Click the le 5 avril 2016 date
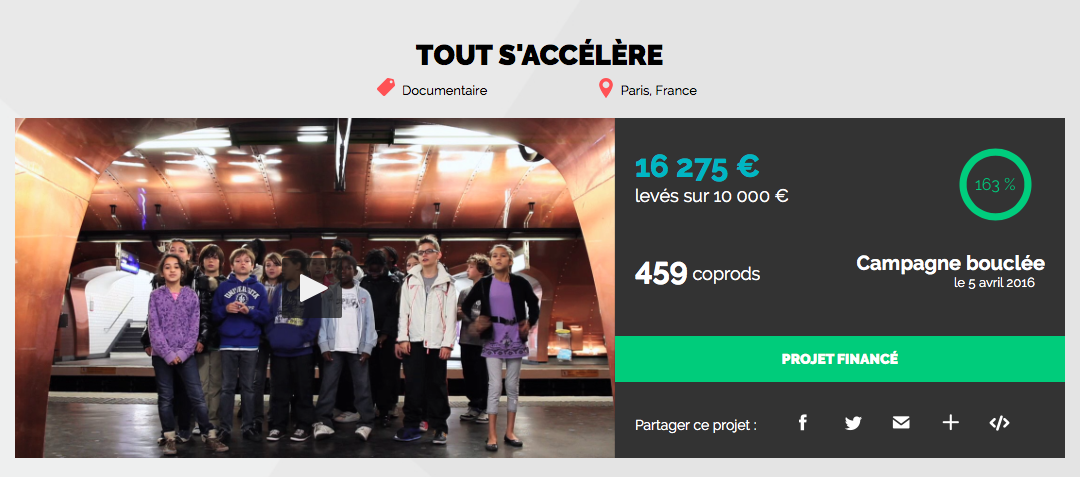 click(x=994, y=283)
